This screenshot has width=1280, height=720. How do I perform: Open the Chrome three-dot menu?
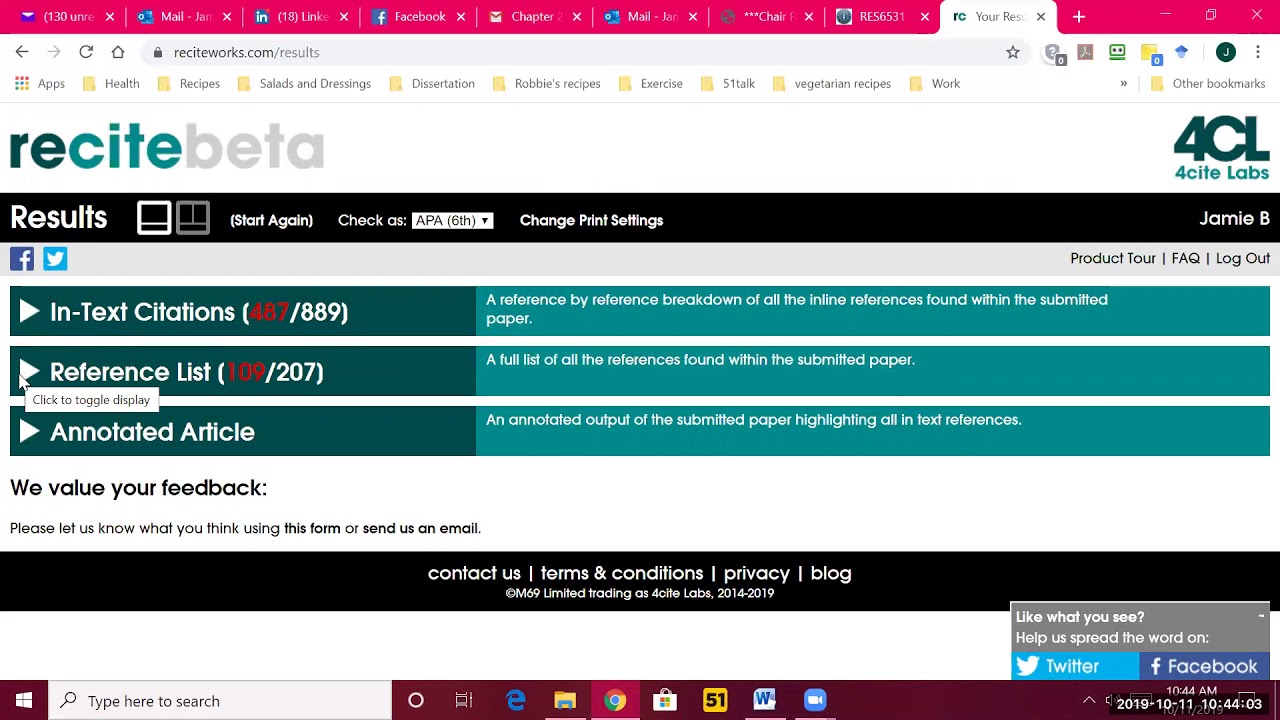(x=1258, y=52)
